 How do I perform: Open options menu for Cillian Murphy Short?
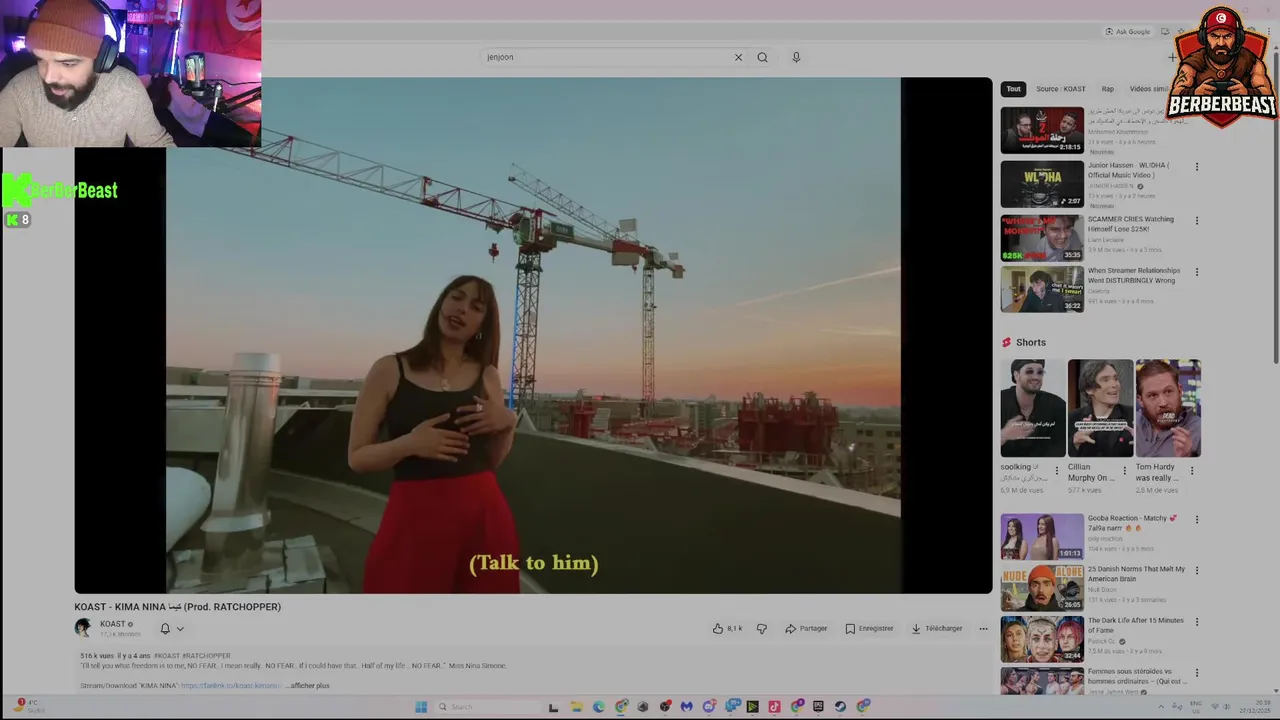tap(1125, 470)
